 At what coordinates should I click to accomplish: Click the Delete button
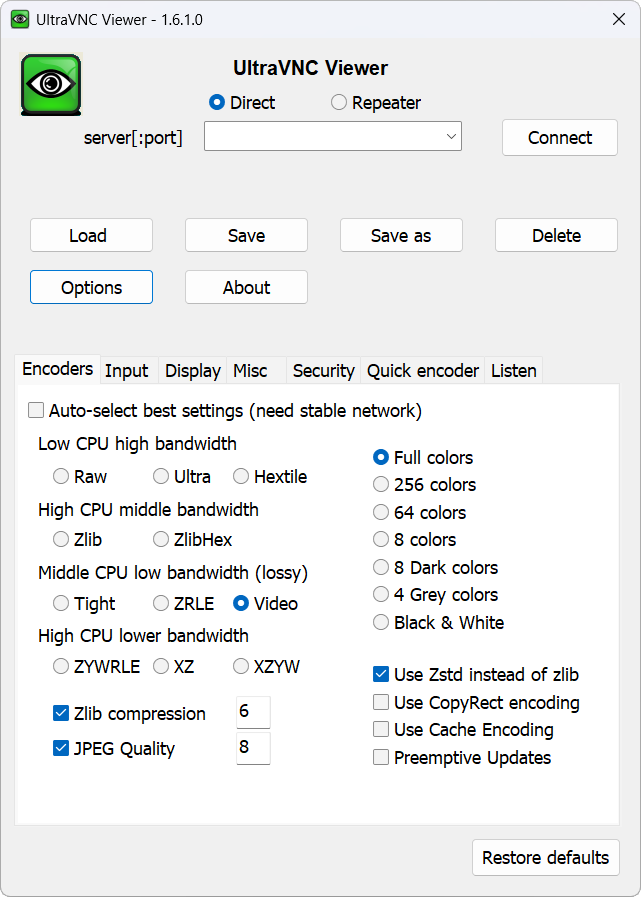pos(556,235)
